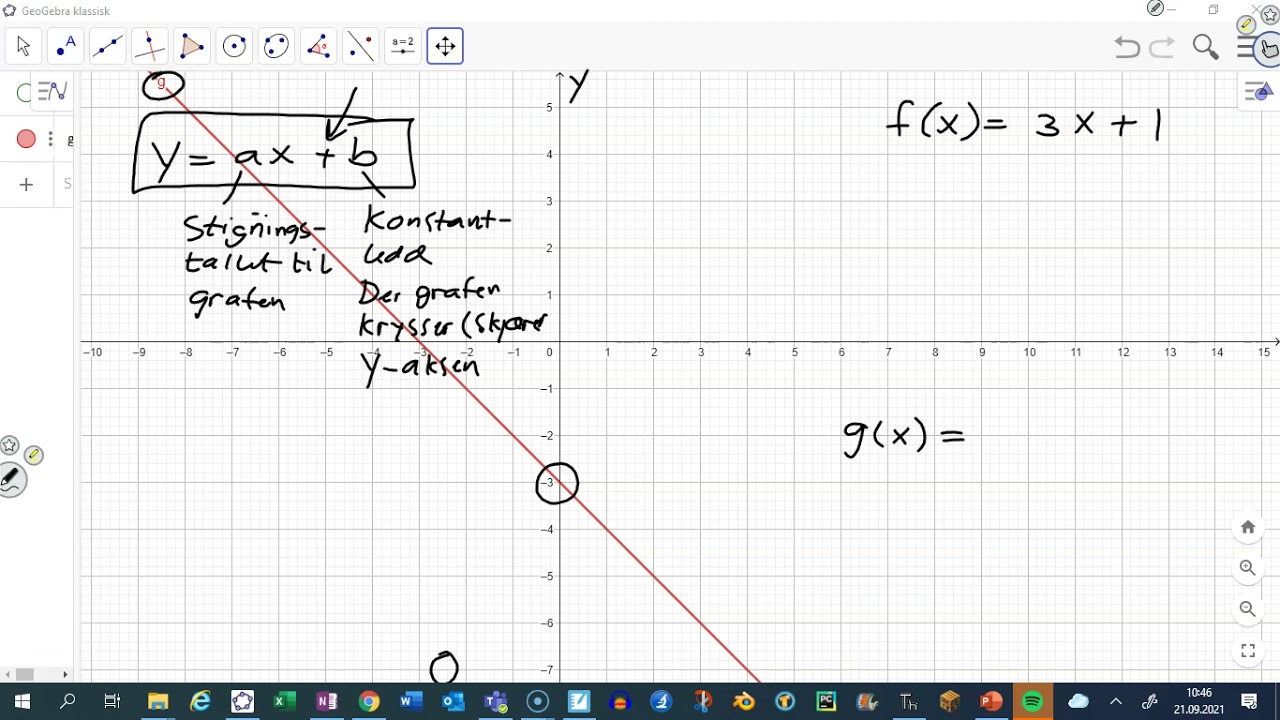Open Windows taskbar search
This screenshot has width=1280, height=720.
67,701
